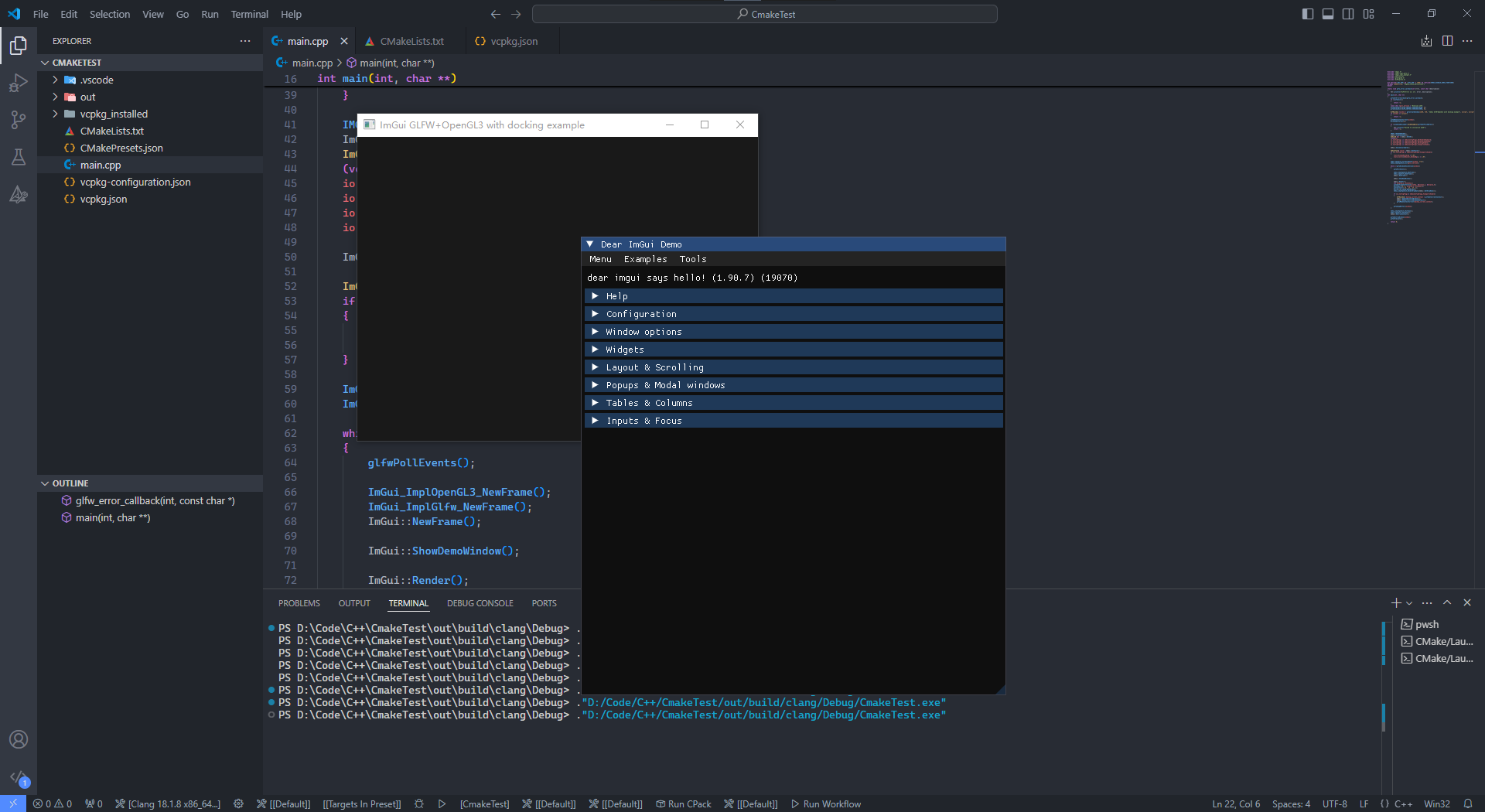Click the Accounts icon in activity bar
This screenshot has width=1485, height=812.
pos(19,739)
